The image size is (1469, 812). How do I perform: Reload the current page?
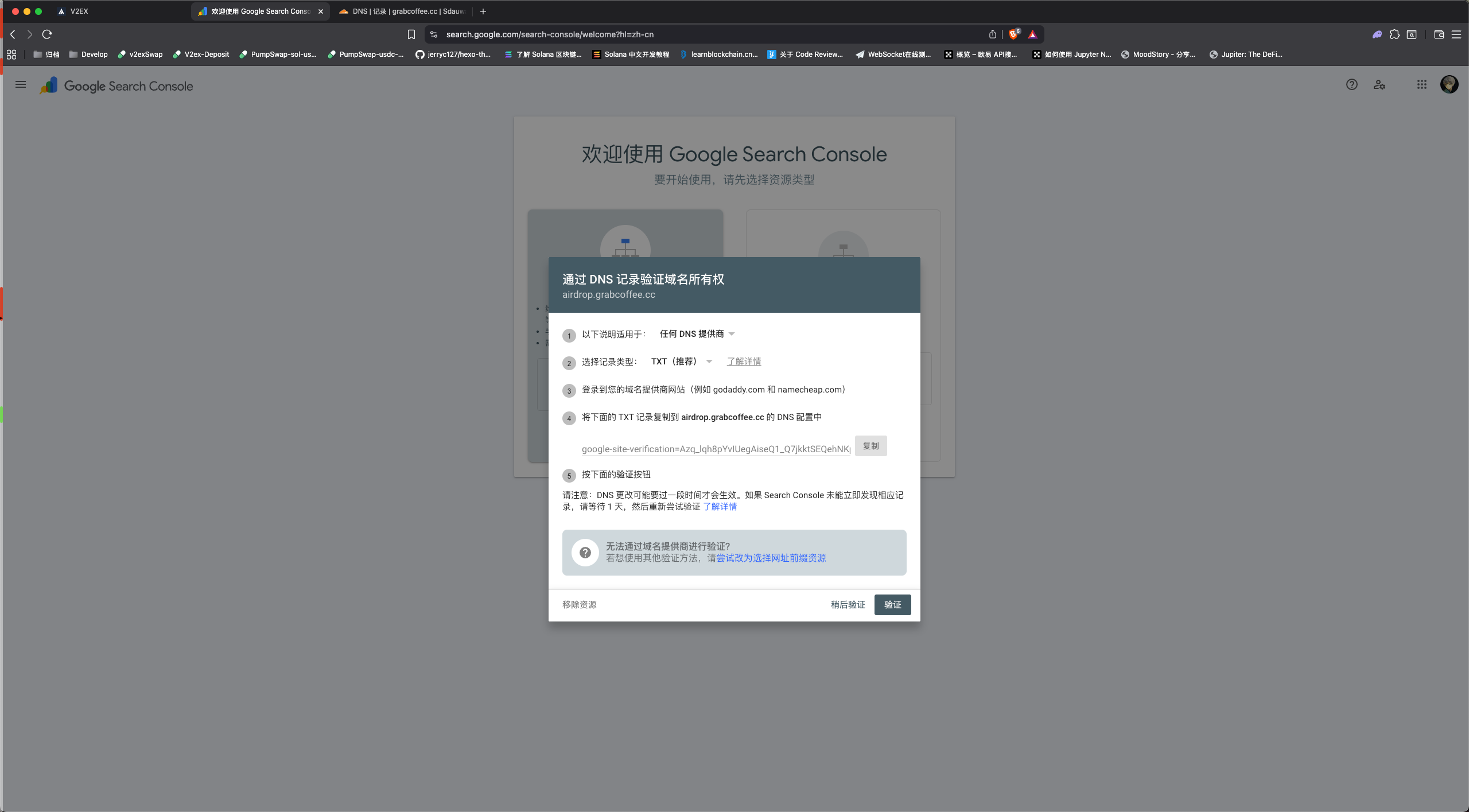click(x=46, y=34)
